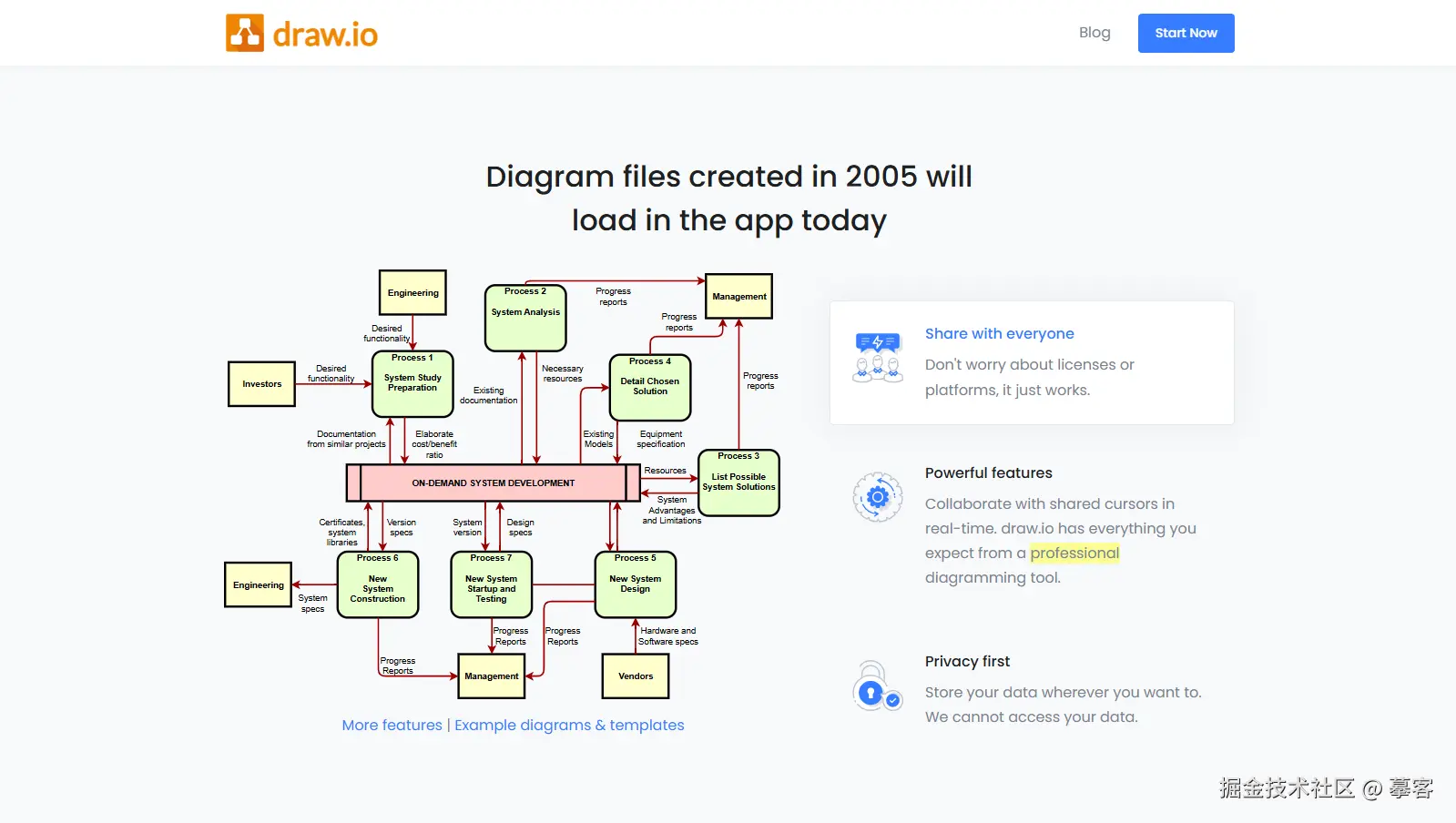This screenshot has height=823, width=1456.
Task: Click the "Diagram files created in 2005" headline
Action: (x=728, y=198)
